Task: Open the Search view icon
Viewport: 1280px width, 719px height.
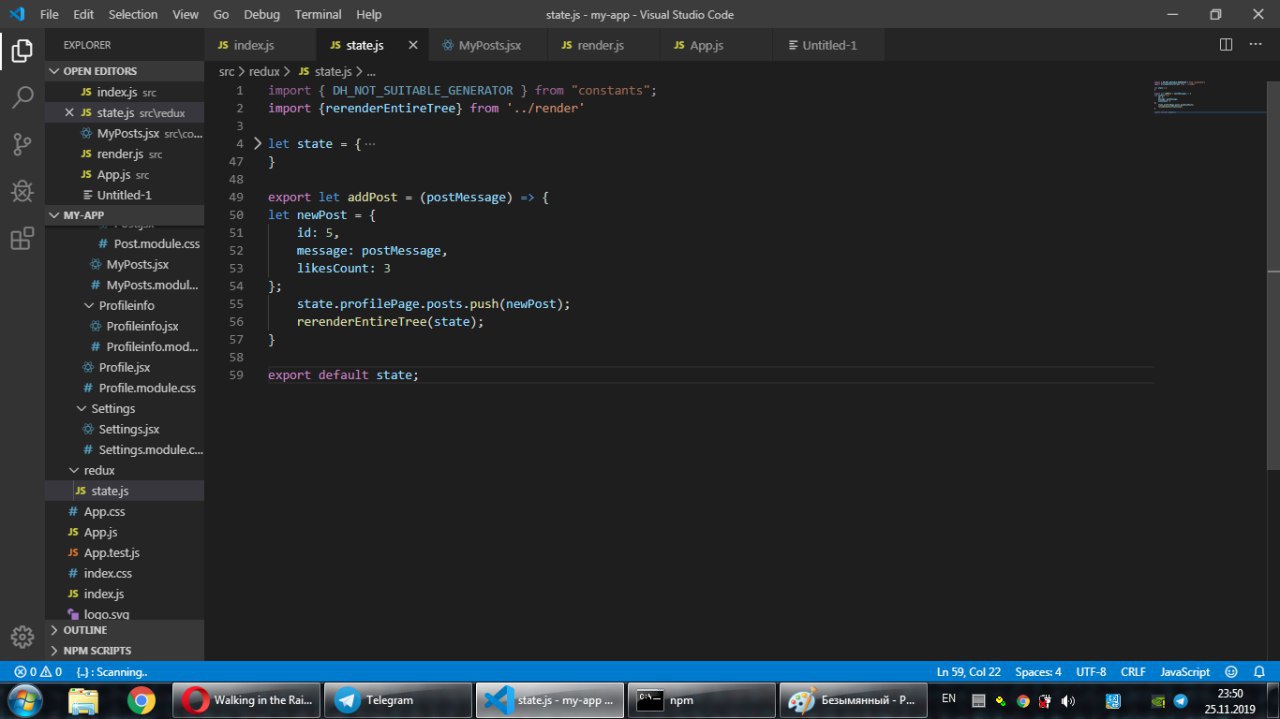Action: click(x=22, y=97)
